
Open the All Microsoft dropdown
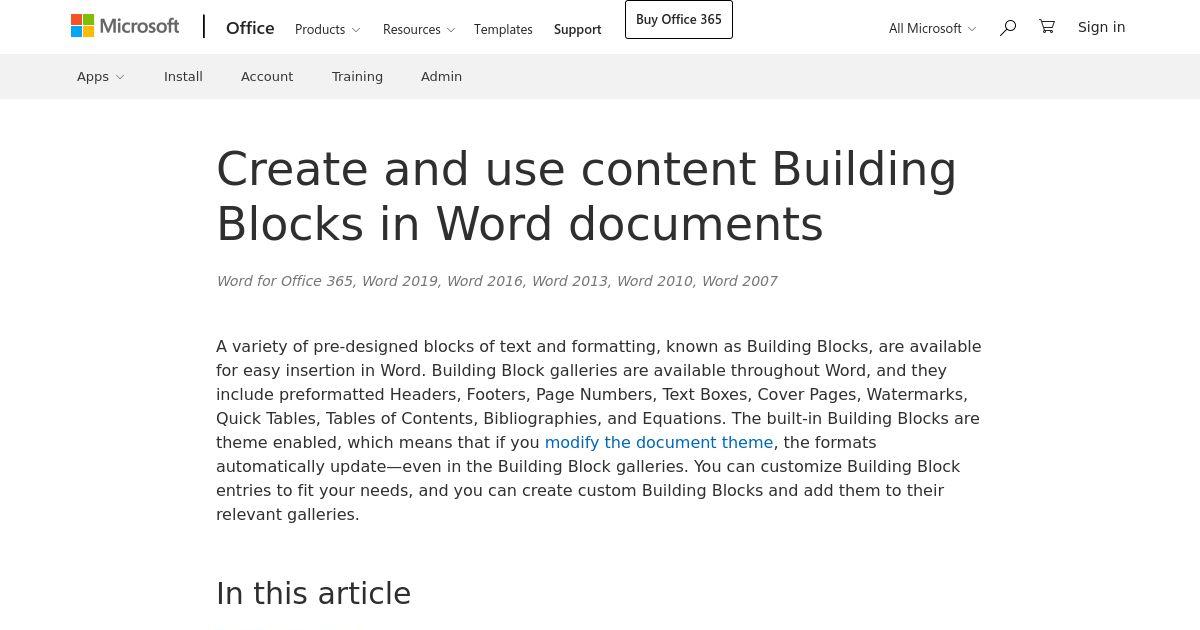(x=932, y=28)
